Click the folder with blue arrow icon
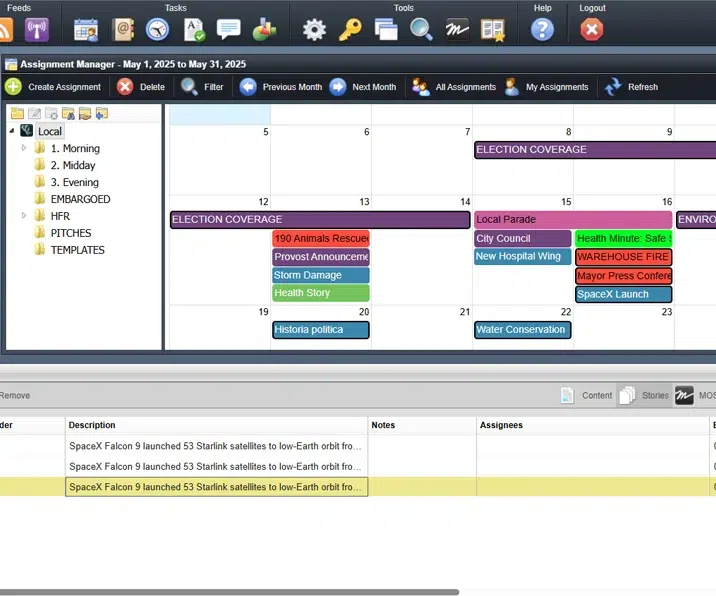Viewport: 716px width, 596px height. 102,113
